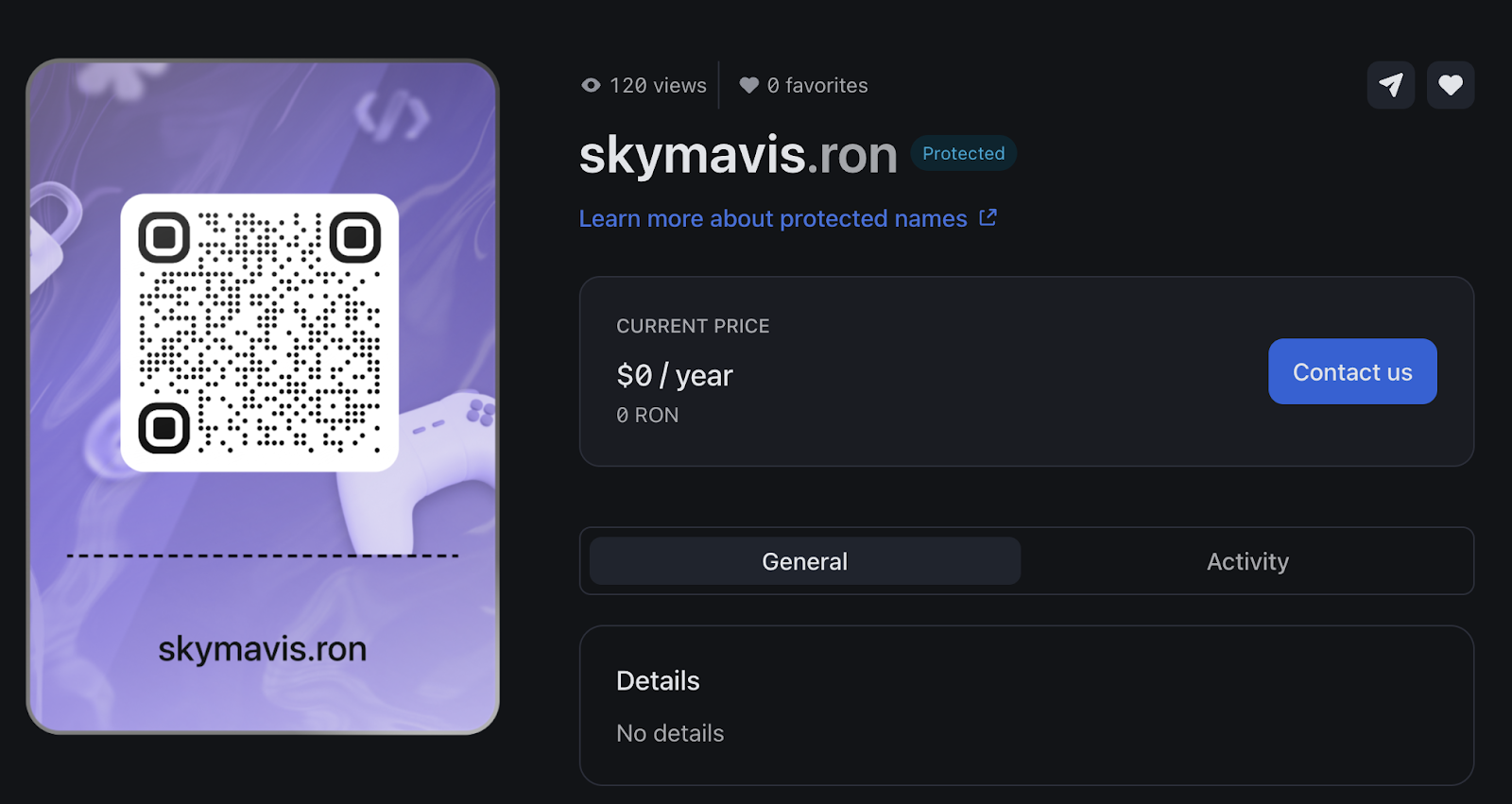Add to favorites with the heart button
This screenshot has width=1512, height=804.
(1451, 85)
